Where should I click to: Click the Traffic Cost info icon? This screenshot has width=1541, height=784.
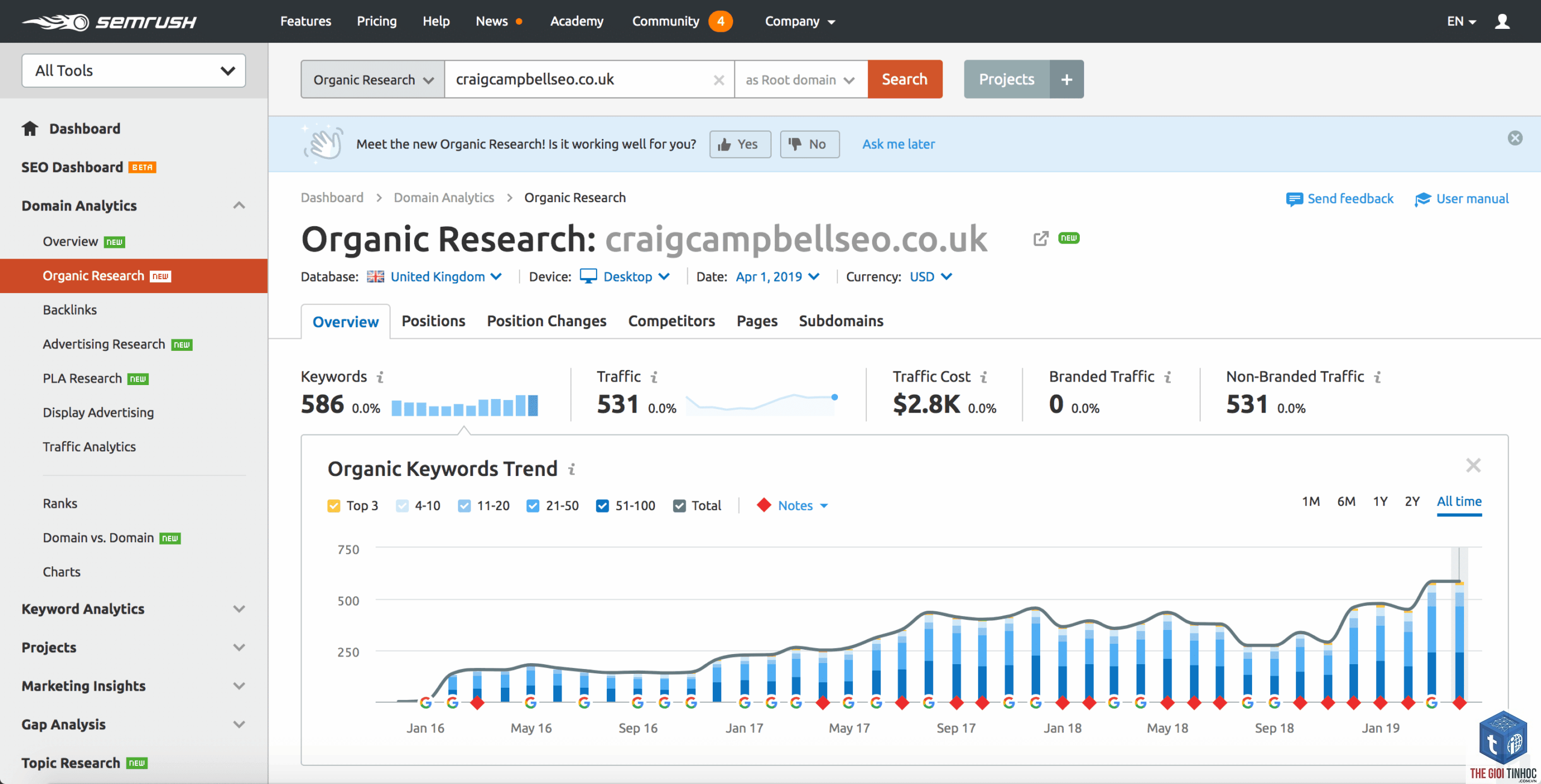click(x=984, y=377)
